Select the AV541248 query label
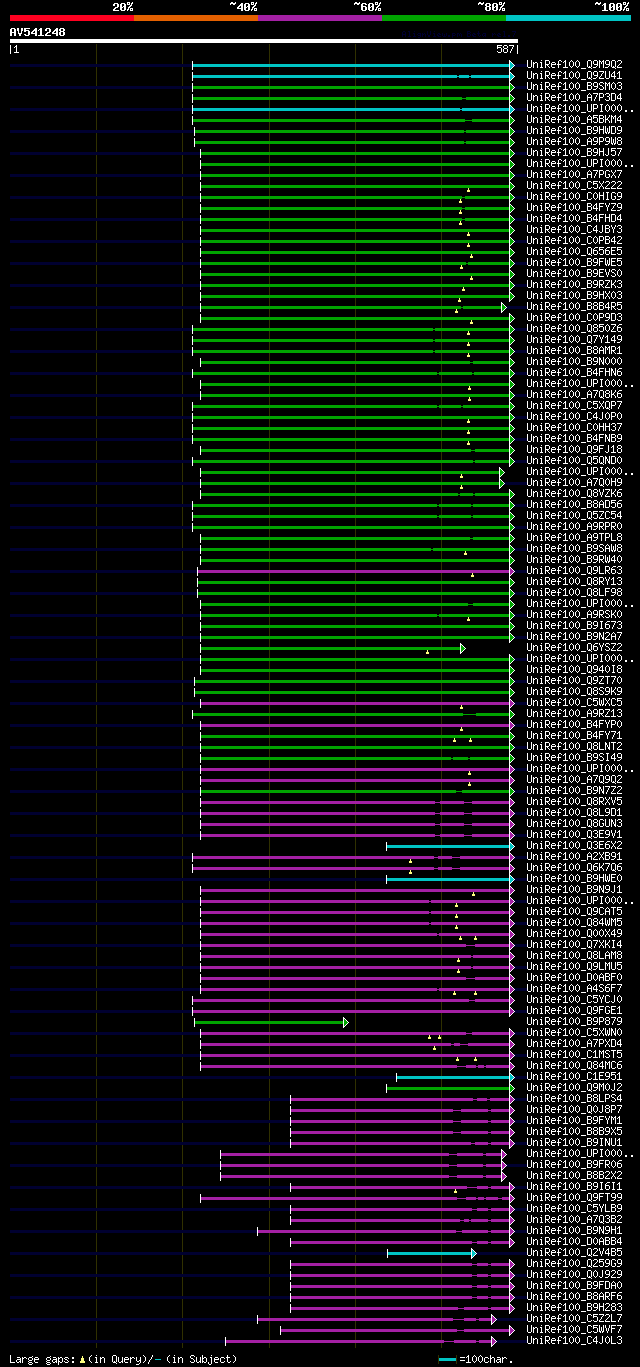640x1367 pixels. [38, 32]
